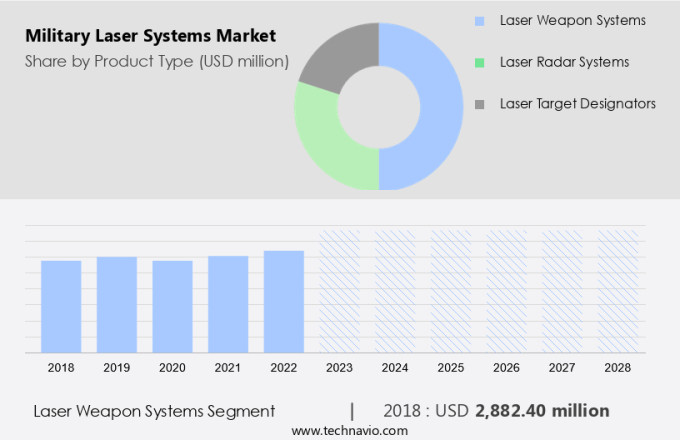Image resolution: width=680 pixels, height=440 pixels.
Task: Select the Laser Target Designators legend label
Action: [x=577, y=104]
